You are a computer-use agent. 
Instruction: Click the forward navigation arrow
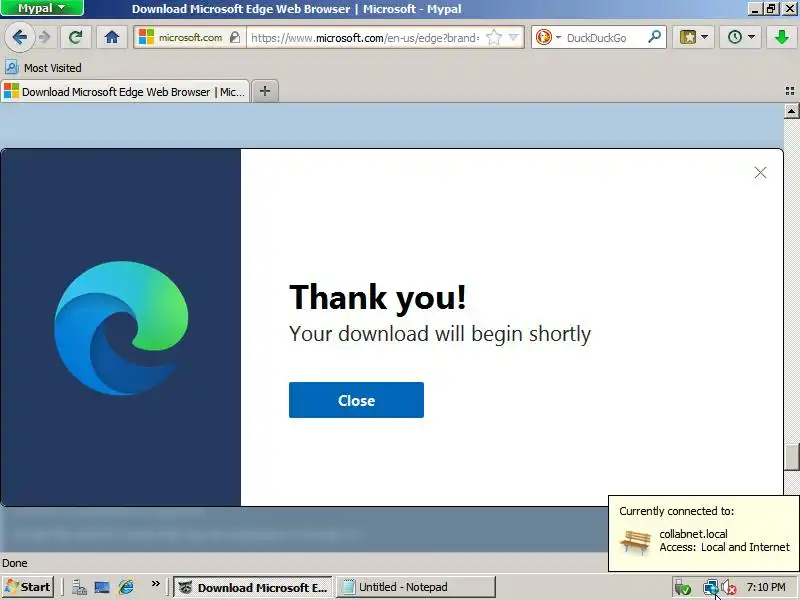[45, 37]
